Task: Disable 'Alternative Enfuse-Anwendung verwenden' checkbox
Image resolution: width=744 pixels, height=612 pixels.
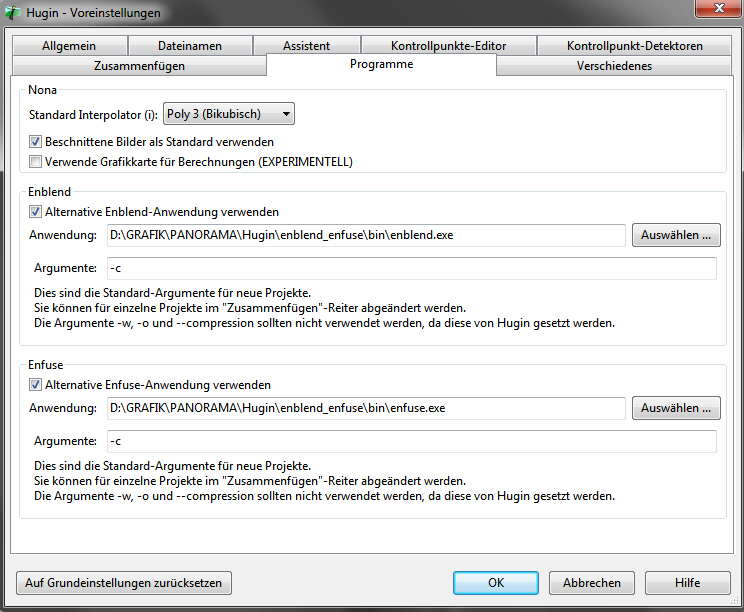Action: point(36,385)
